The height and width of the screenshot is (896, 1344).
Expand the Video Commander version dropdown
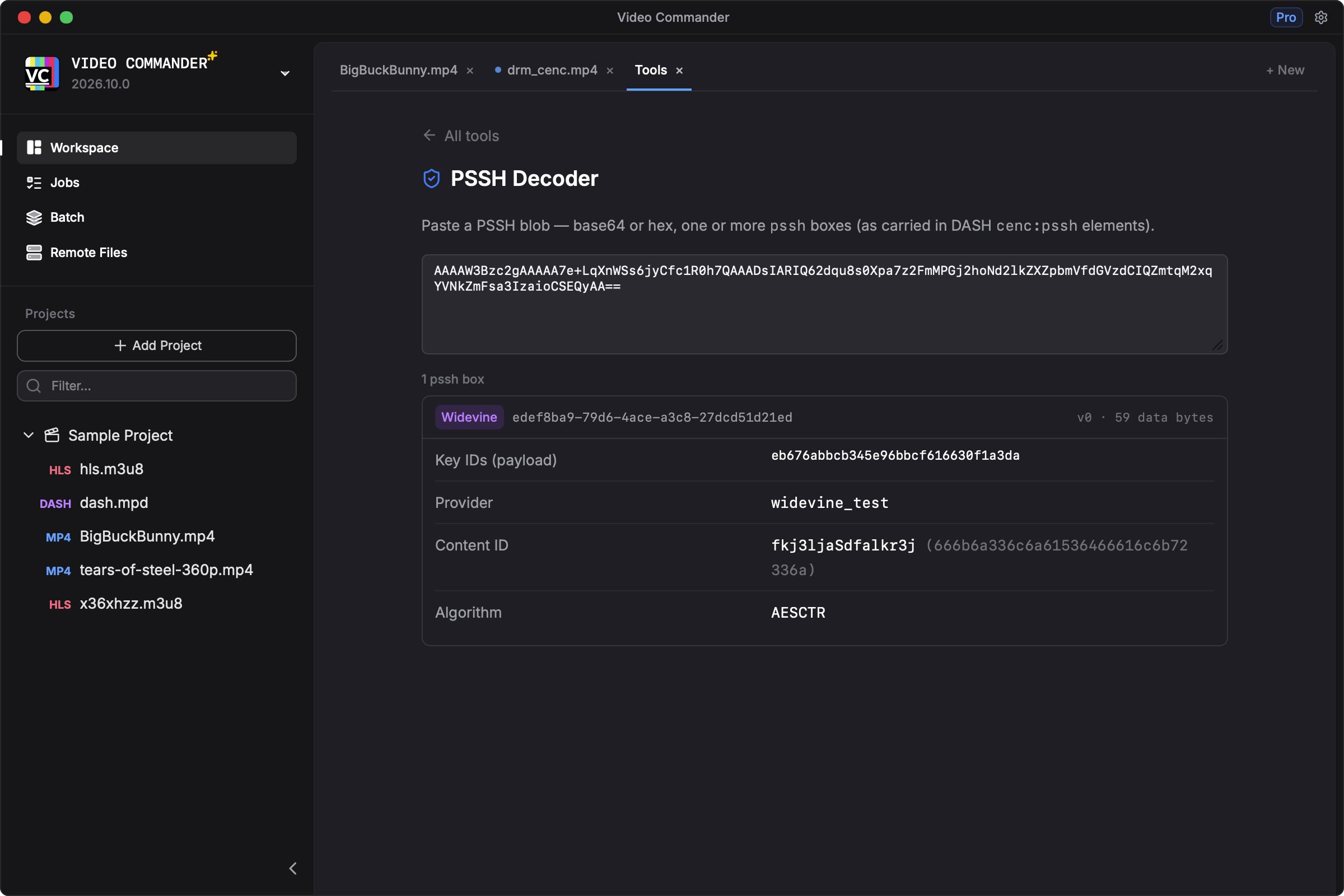click(285, 74)
